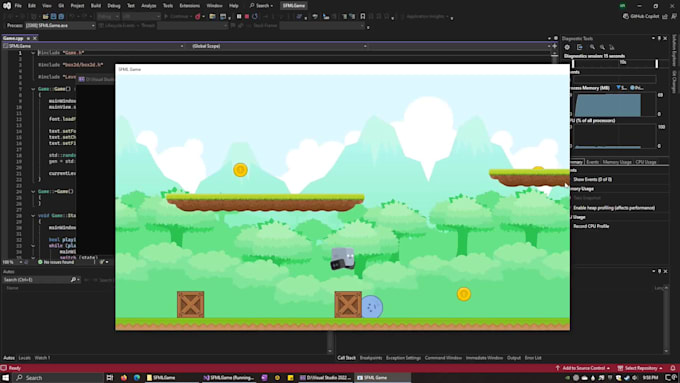Image resolution: width=680 pixels, height=383 pixels.
Task: Switch to the Locals tab
Action: [25, 358]
